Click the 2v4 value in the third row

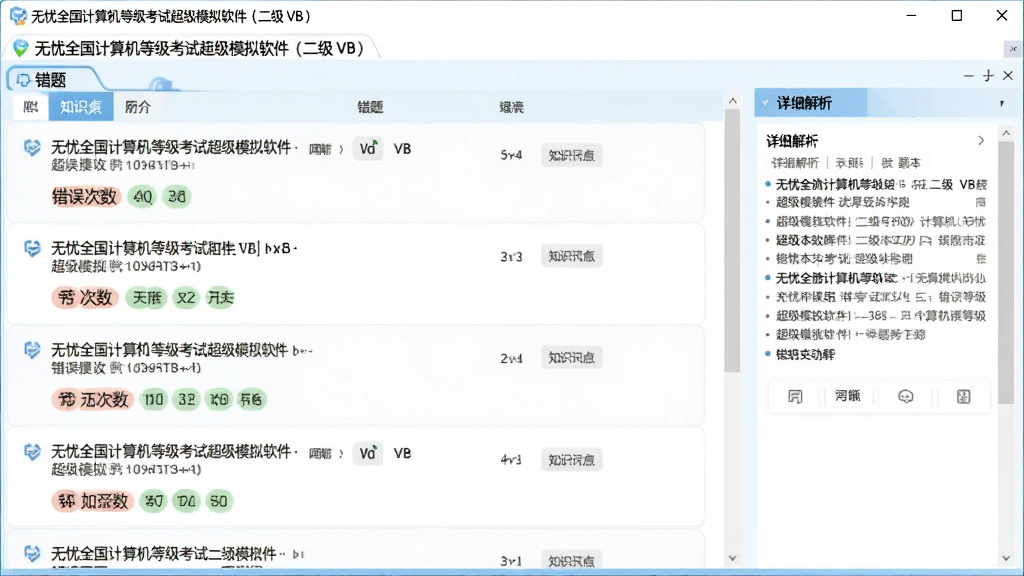coord(511,358)
